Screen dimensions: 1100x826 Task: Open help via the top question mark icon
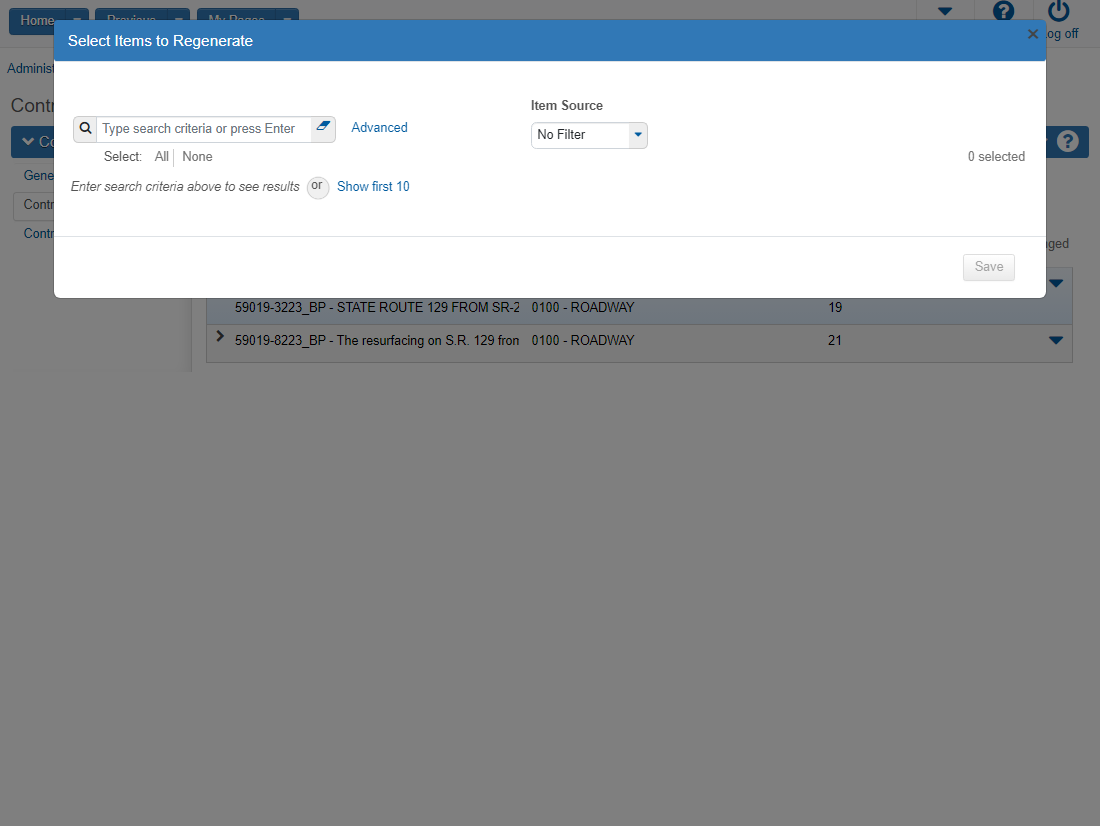(x=1003, y=11)
